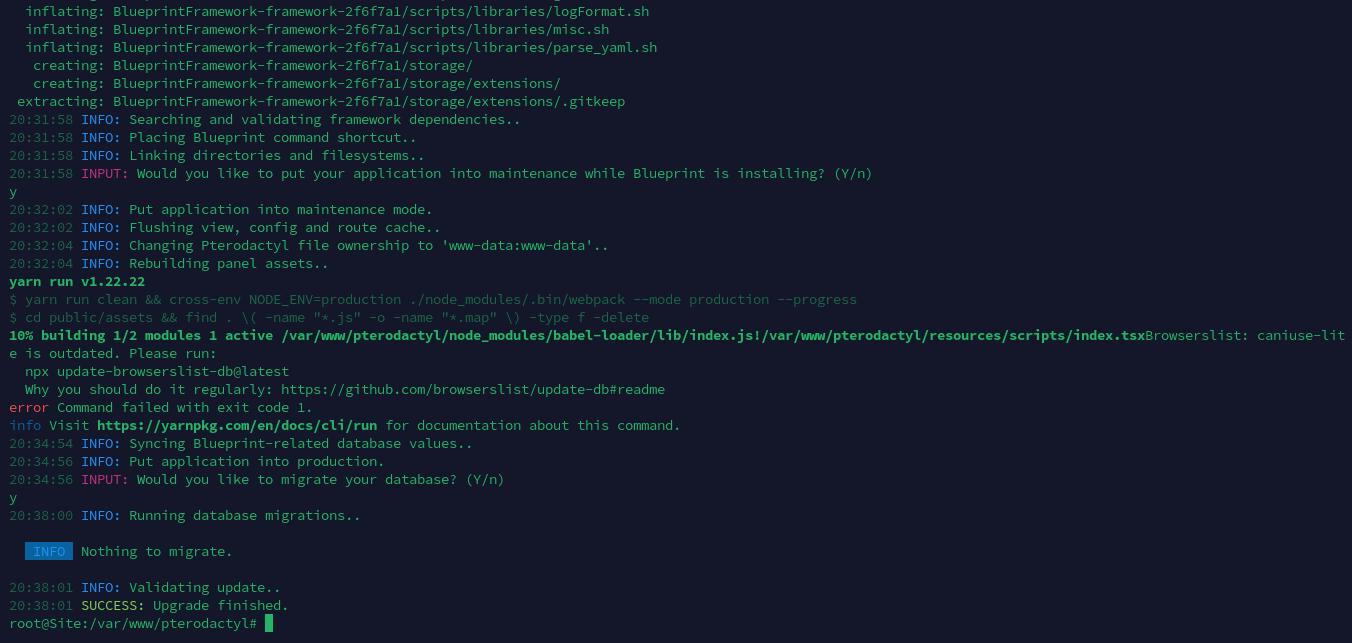Click the root@Site shell prompt text
Screen dimensions: 1352x643
click(x=133, y=623)
